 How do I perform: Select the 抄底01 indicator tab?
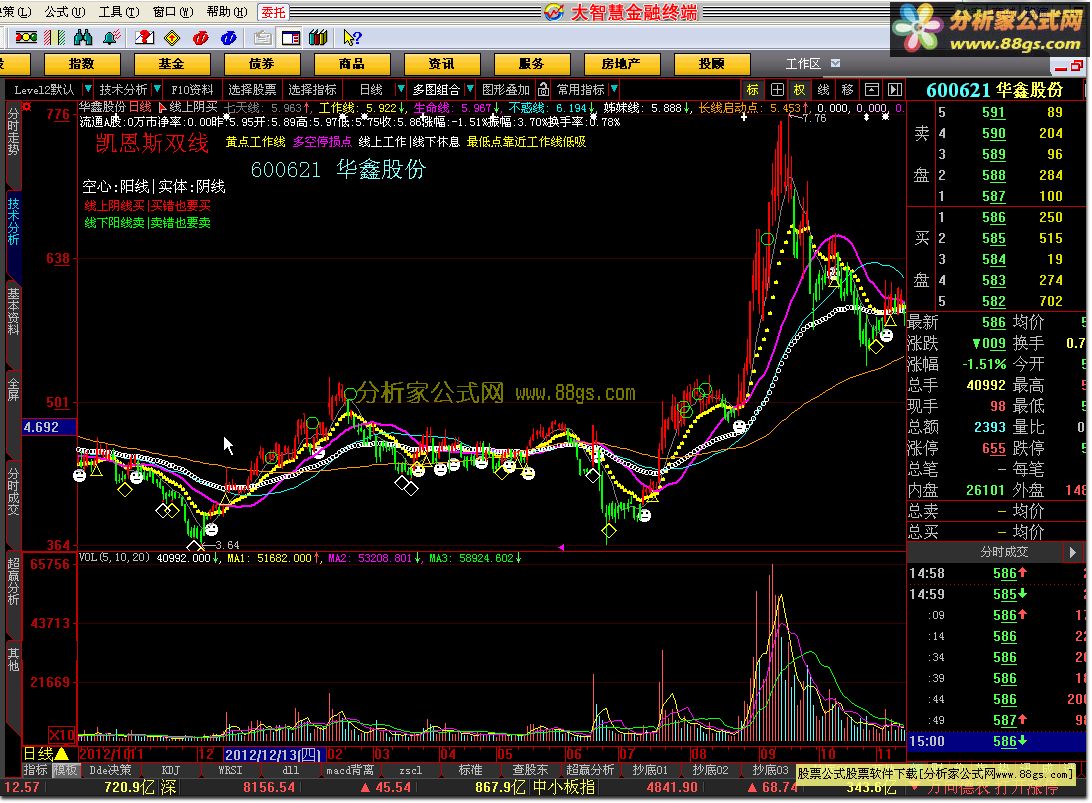pyautogui.click(x=650, y=770)
